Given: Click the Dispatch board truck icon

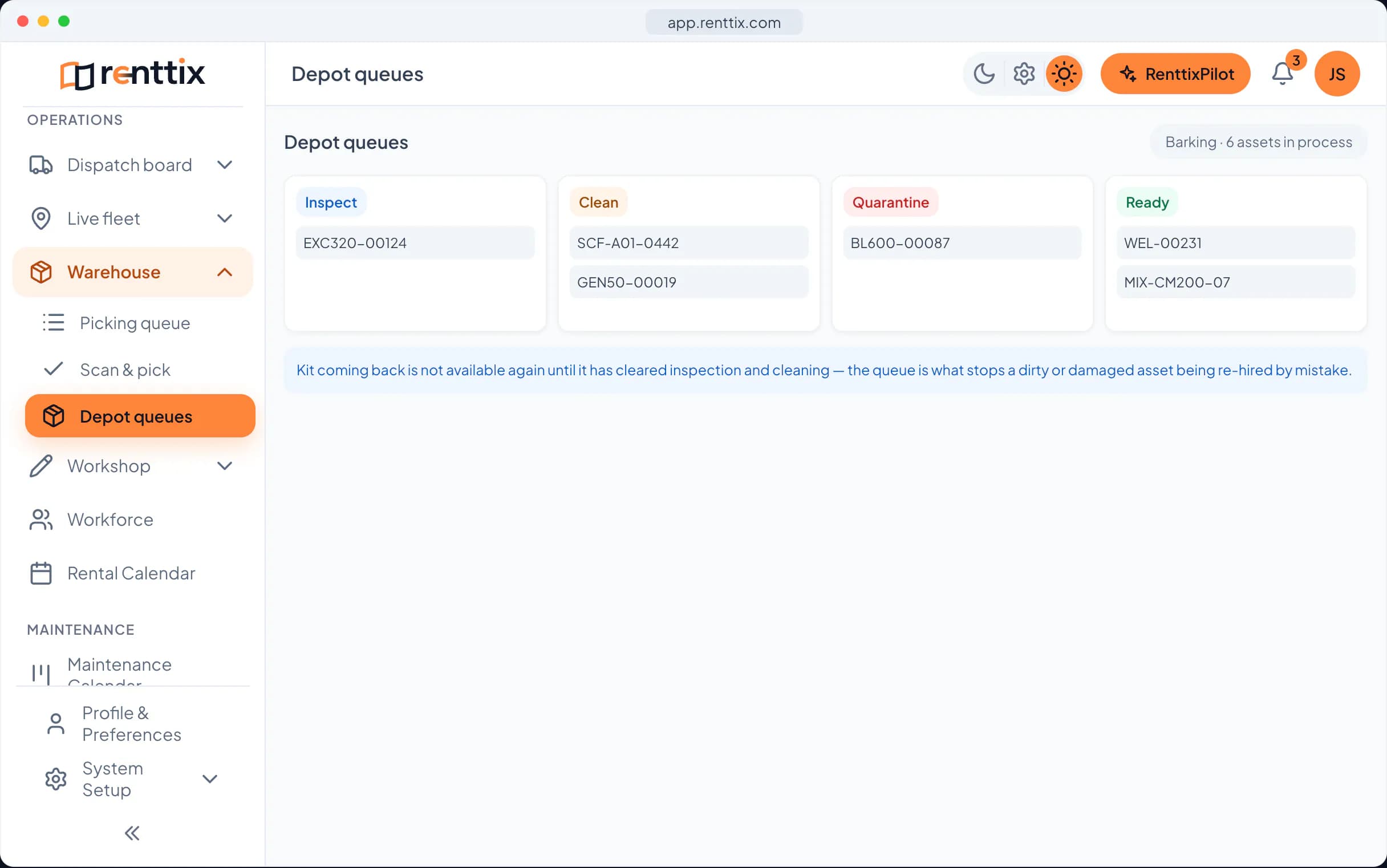Looking at the screenshot, I should (x=40, y=165).
